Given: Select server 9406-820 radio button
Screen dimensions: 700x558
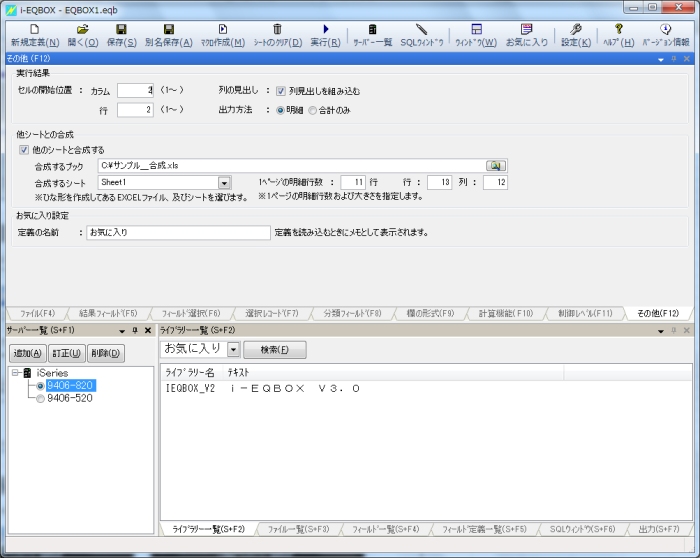Looking at the screenshot, I should click(x=40, y=386).
